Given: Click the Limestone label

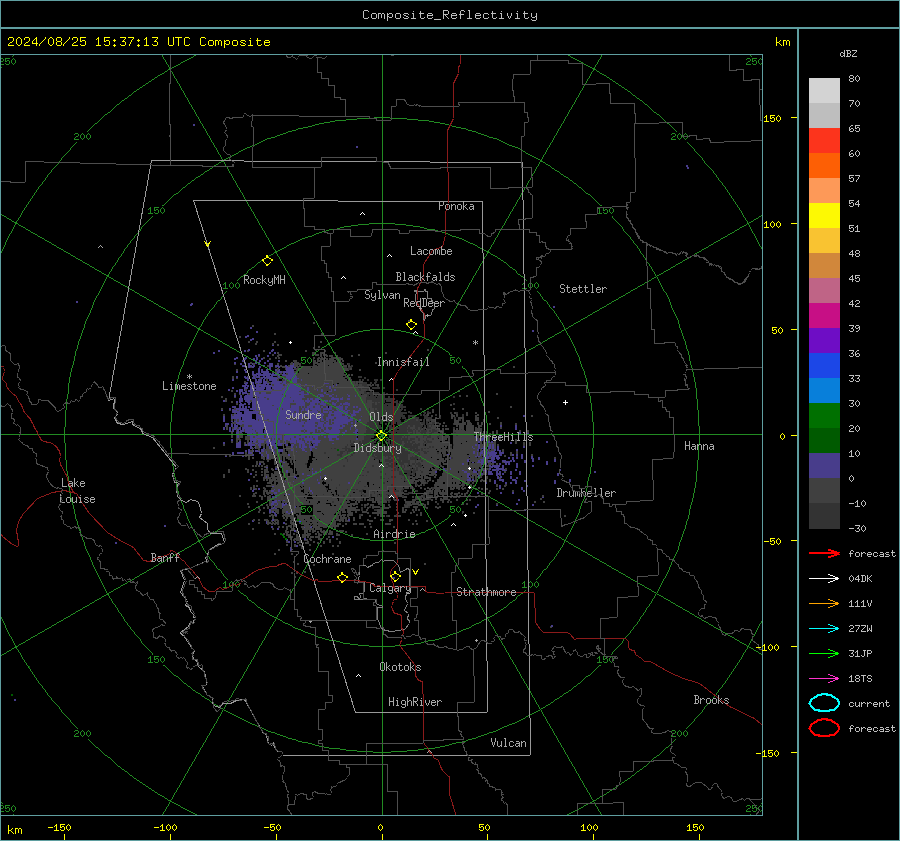Looking at the screenshot, I should [189, 386].
